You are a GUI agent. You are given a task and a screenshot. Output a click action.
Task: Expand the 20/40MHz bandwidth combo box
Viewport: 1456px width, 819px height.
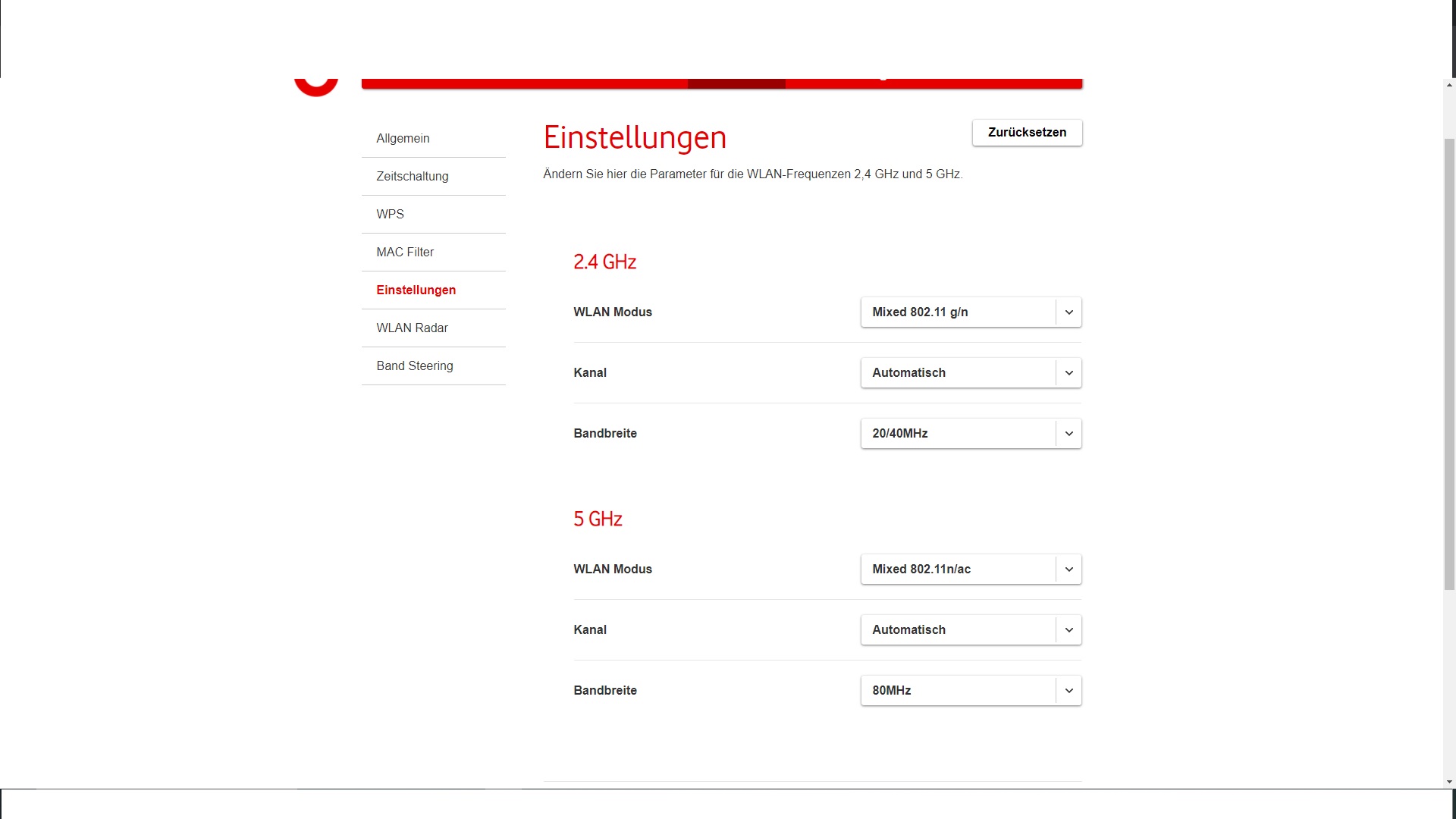957,434
